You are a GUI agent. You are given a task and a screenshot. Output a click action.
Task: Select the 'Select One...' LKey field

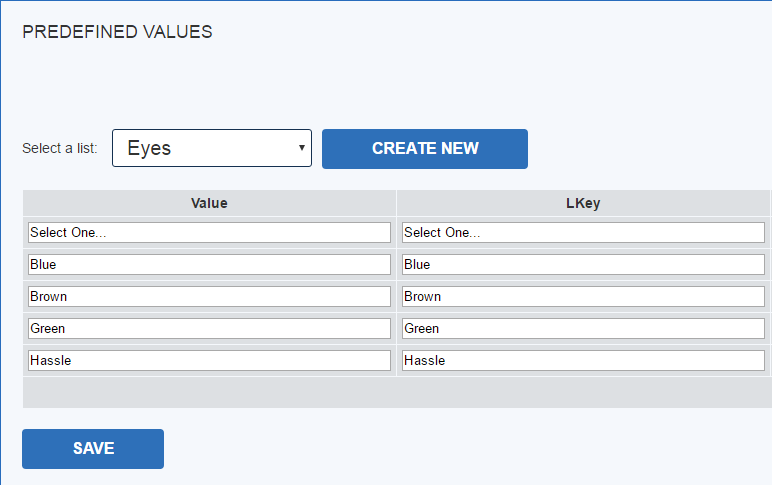(x=583, y=232)
